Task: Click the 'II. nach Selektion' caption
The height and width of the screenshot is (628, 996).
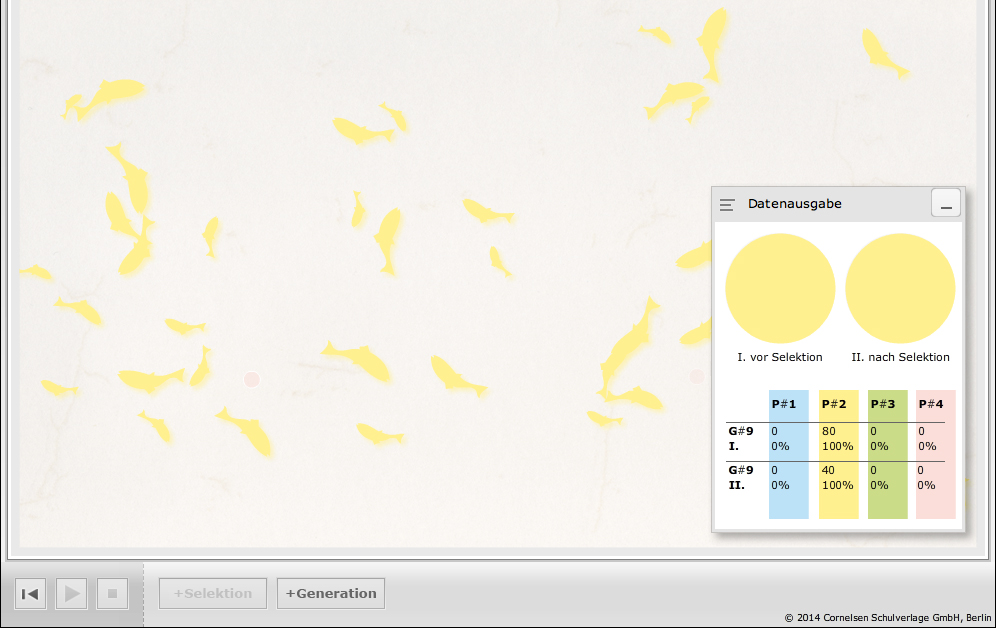Action: (900, 357)
